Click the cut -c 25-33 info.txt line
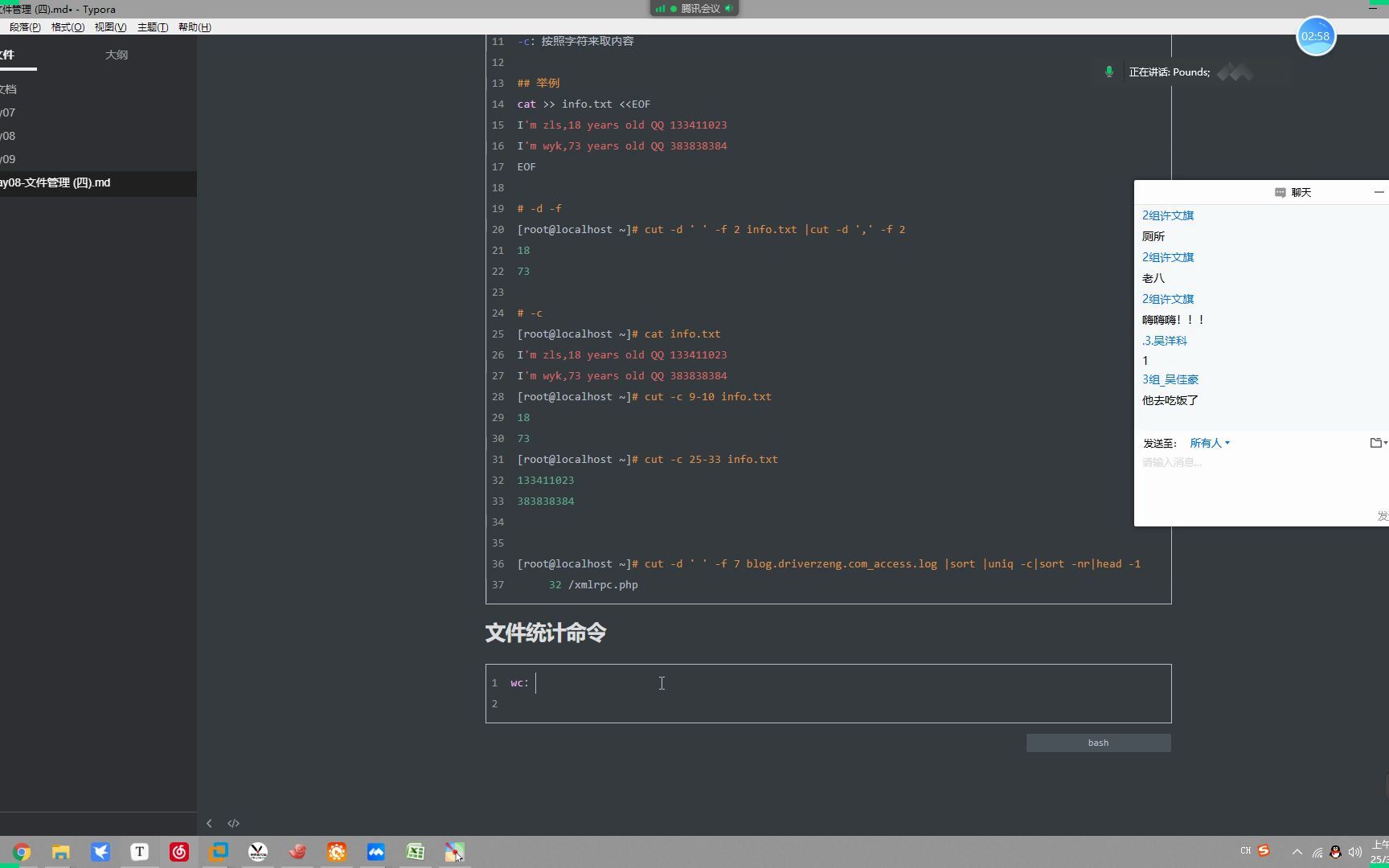Image resolution: width=1389 pixels, height=868 pixels. [647, 459]
